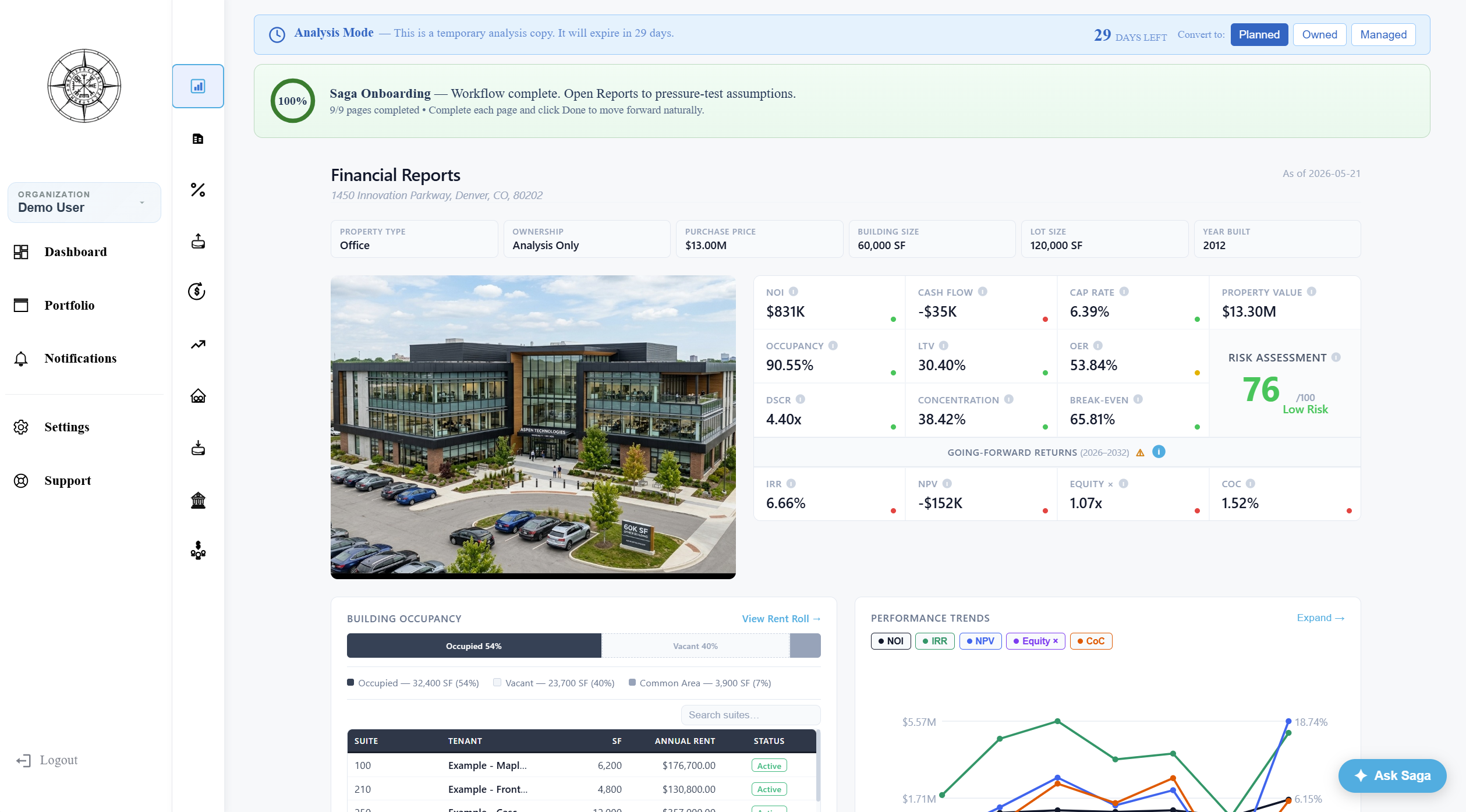The image size is (1466, 812).
Task: Click the LTV info icon
Action: click(943, 345)
